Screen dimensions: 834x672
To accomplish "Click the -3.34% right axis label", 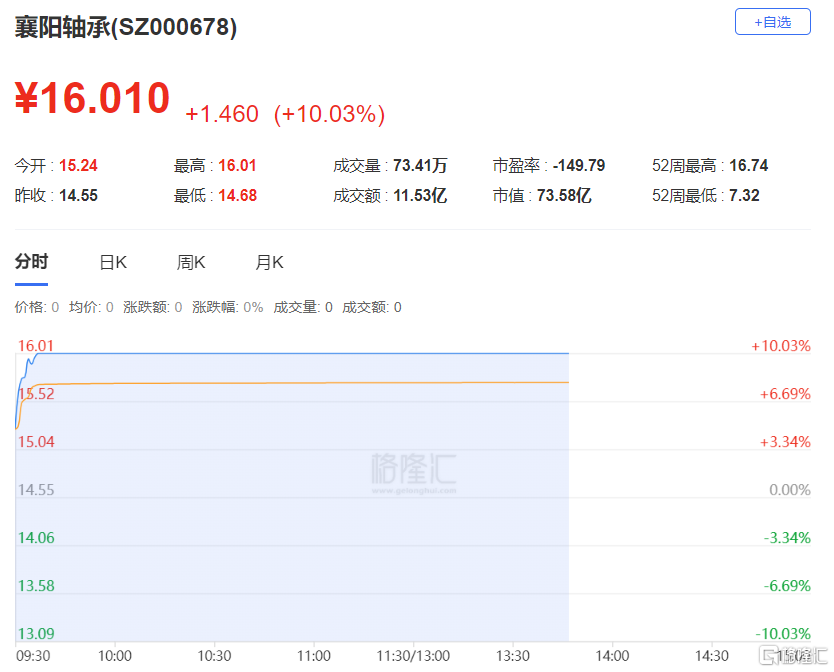I will [x=787, y=537].
